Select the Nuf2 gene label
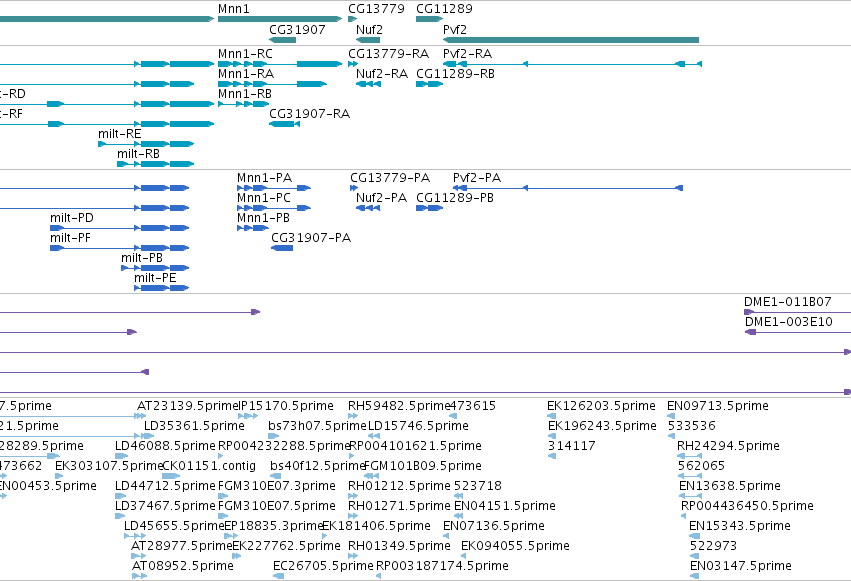 click(x=369, y=29)
